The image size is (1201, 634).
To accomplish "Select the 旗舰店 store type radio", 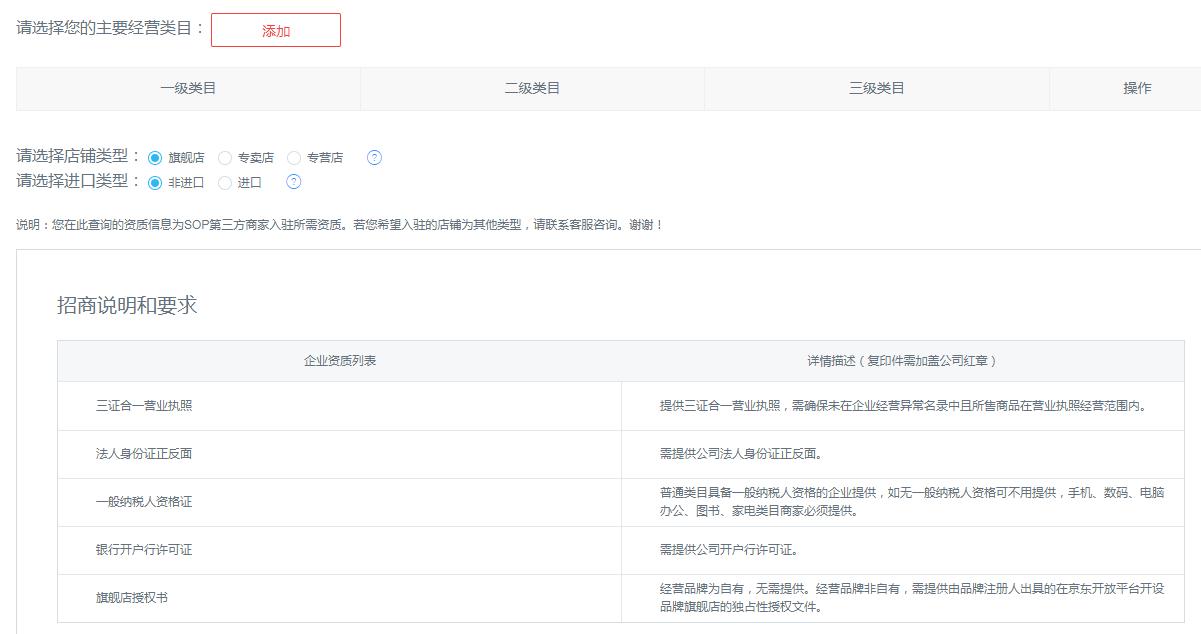I will click(x=155, y=158).
